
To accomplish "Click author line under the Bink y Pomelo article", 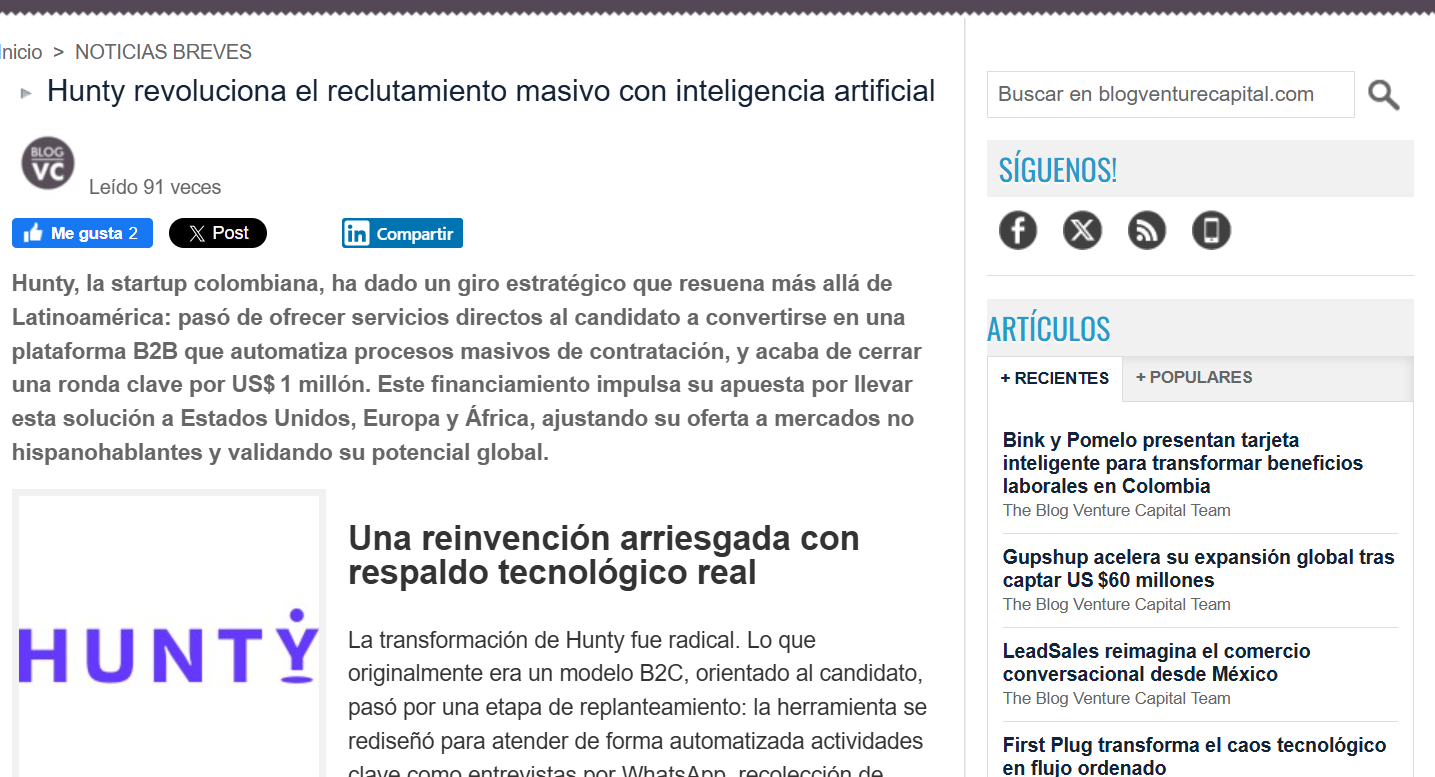I will (x=1116, y=510).
